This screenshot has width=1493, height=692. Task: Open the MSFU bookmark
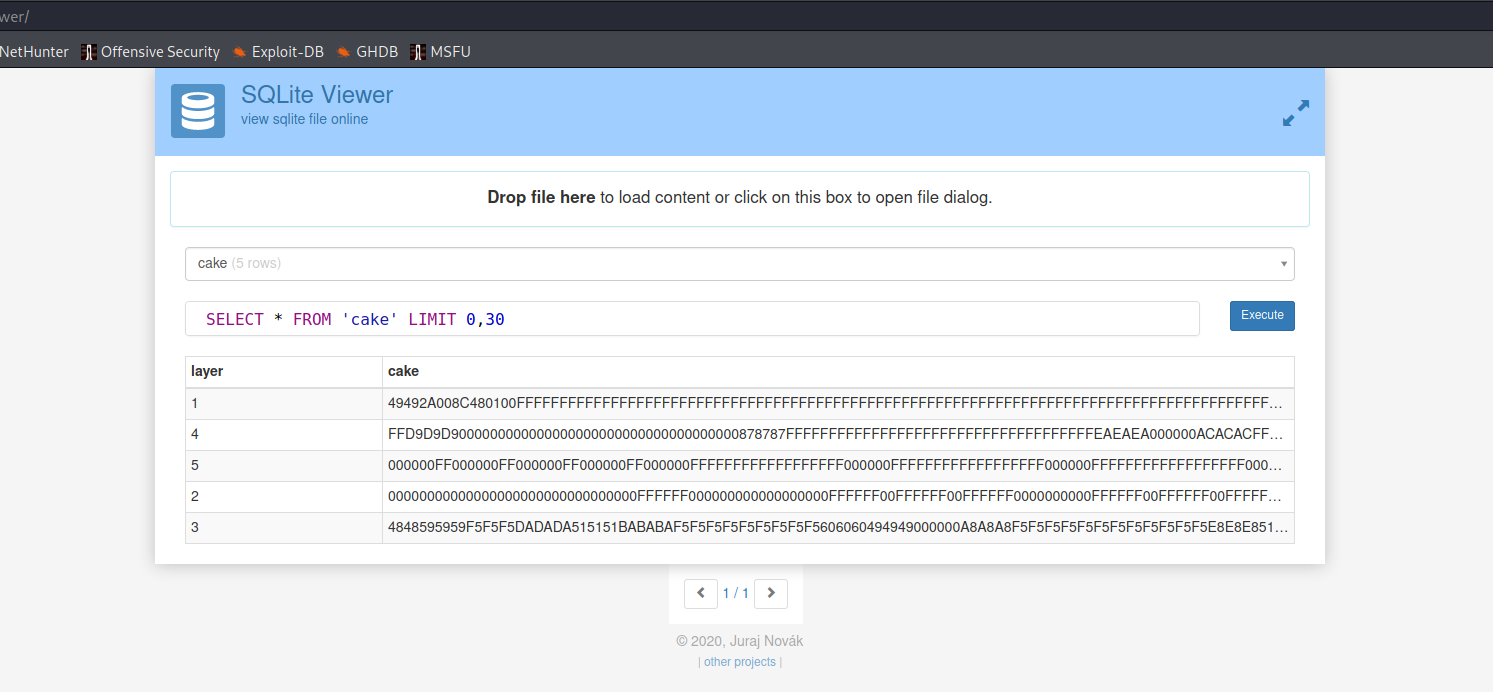[440, 52]
